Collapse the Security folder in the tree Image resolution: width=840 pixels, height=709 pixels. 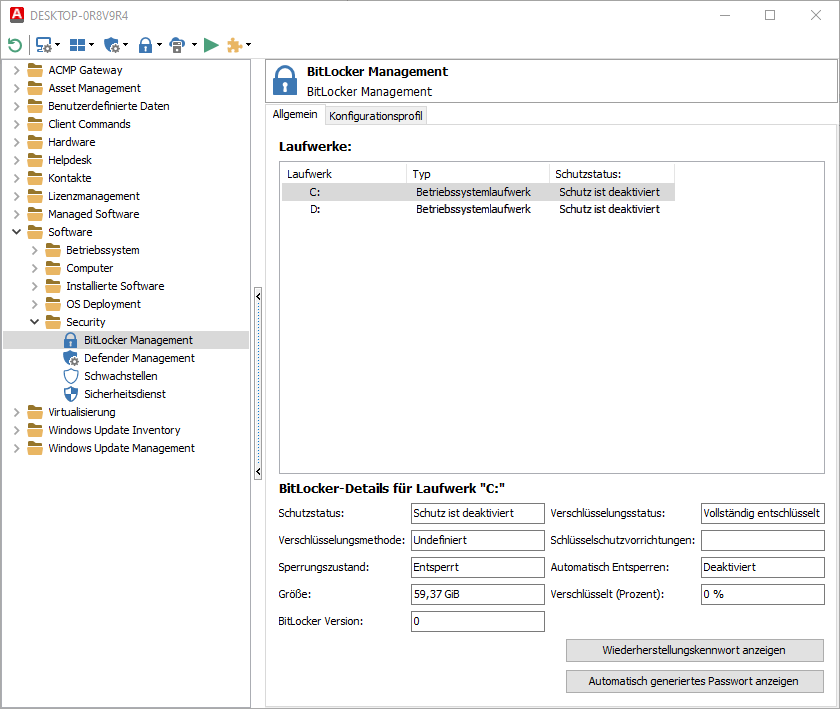(x=34, y=321)
